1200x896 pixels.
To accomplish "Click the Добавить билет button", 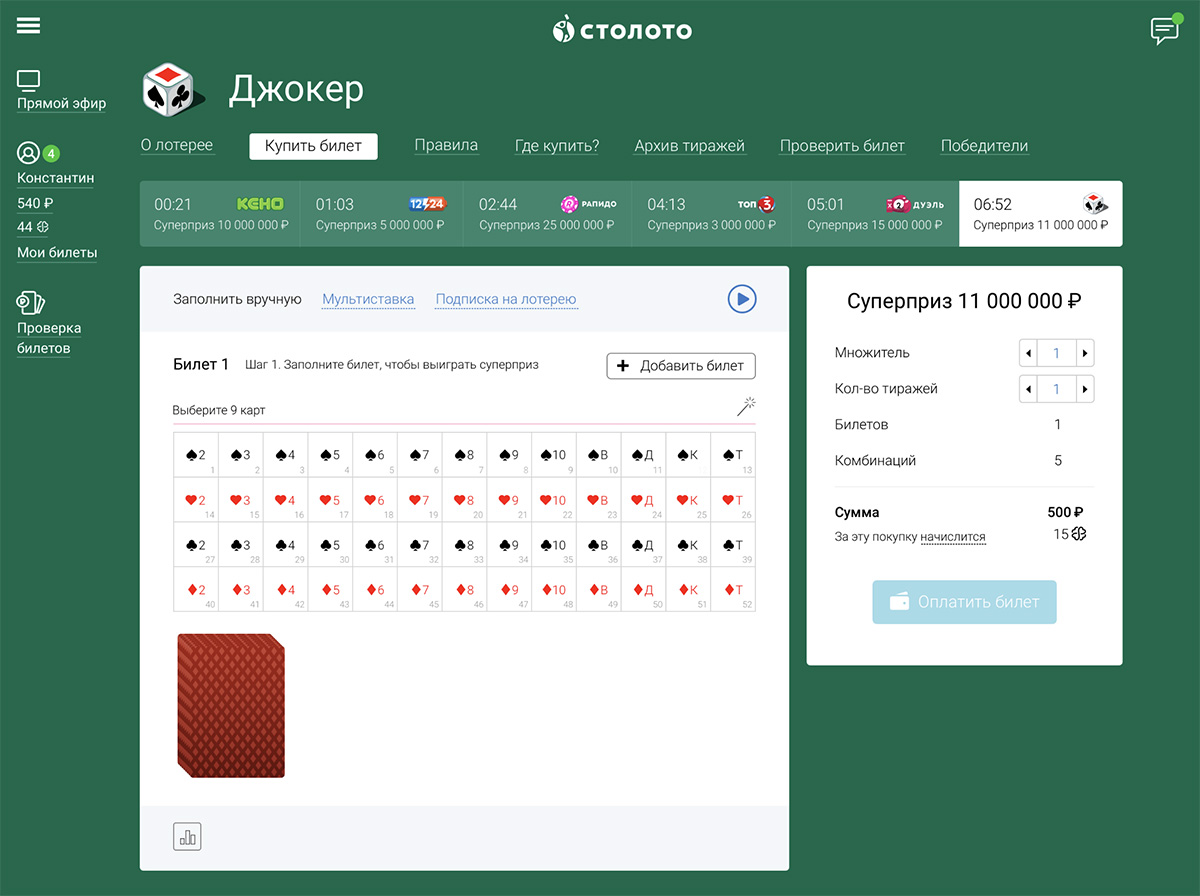I will (x=681, y=366).
